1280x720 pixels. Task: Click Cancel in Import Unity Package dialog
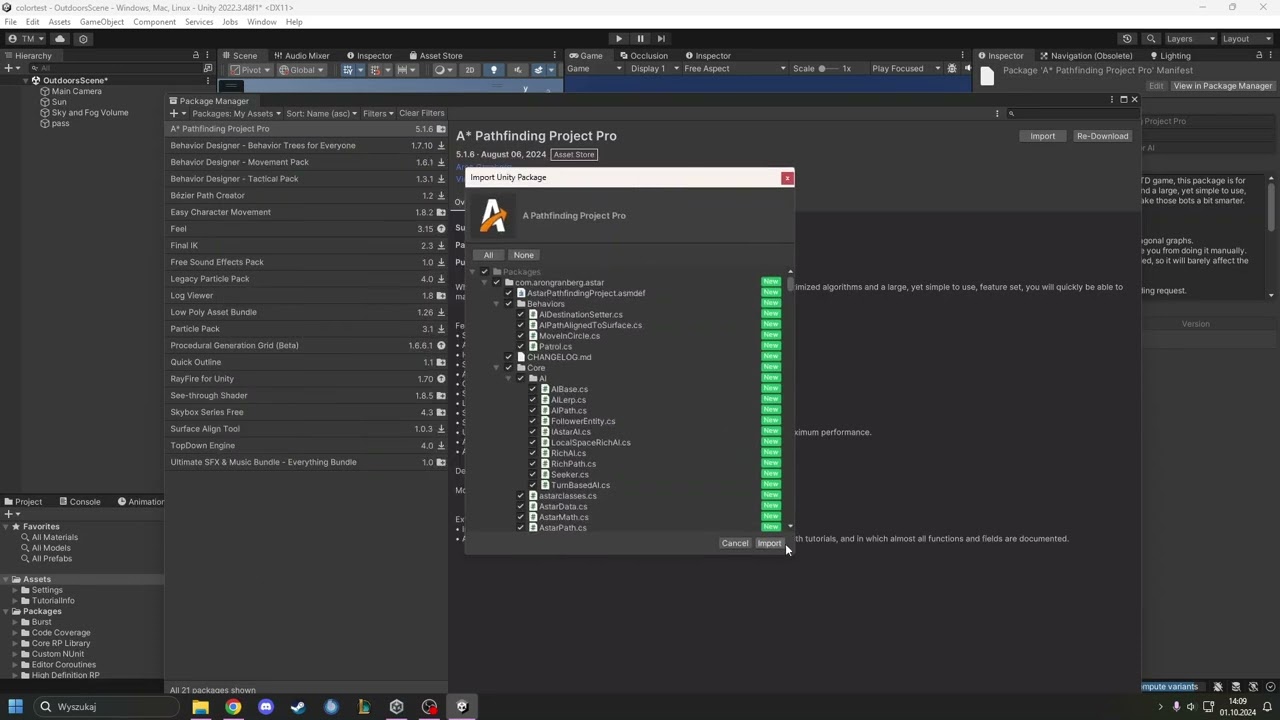click(735, 544)
